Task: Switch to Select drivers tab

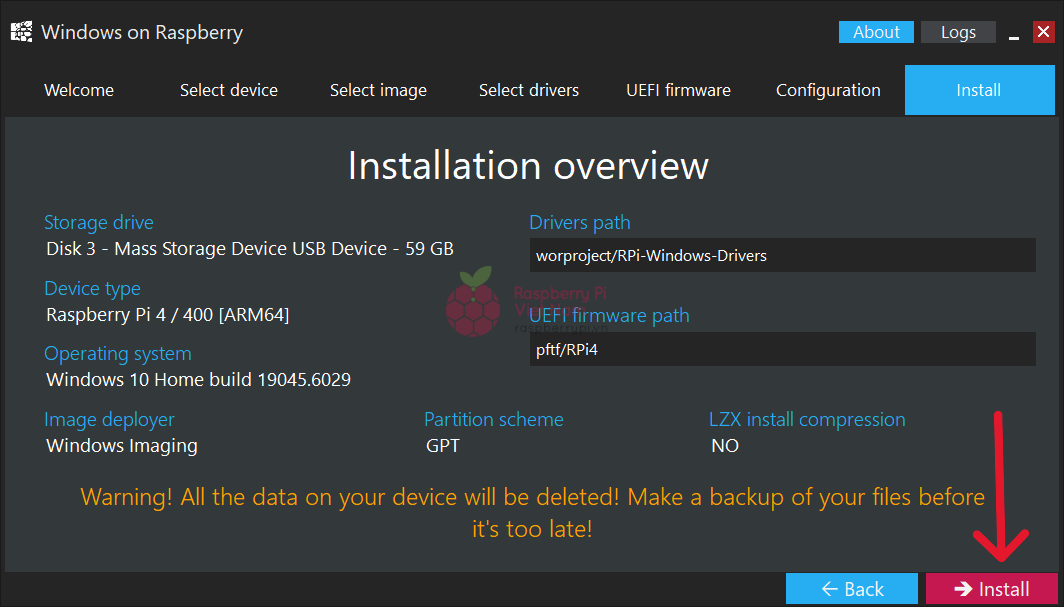Action: (x=529, y=90)
